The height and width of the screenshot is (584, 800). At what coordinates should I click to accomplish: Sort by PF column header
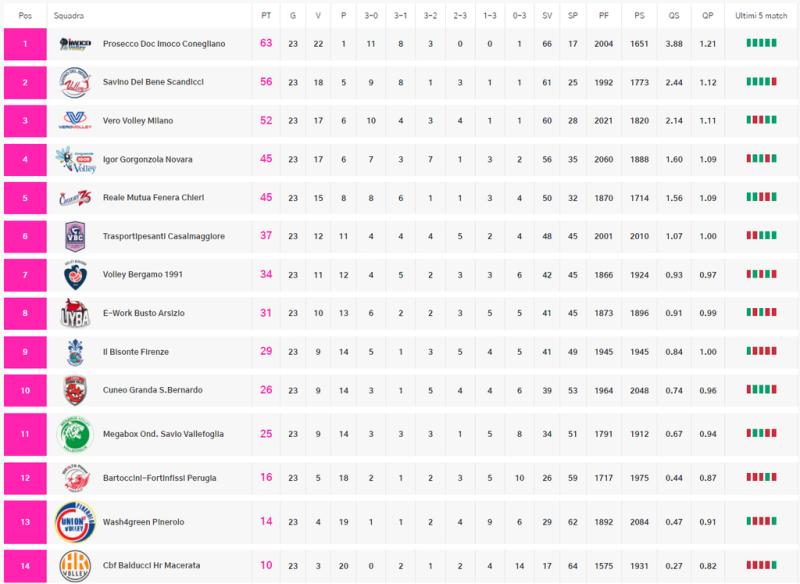(604, 16)
